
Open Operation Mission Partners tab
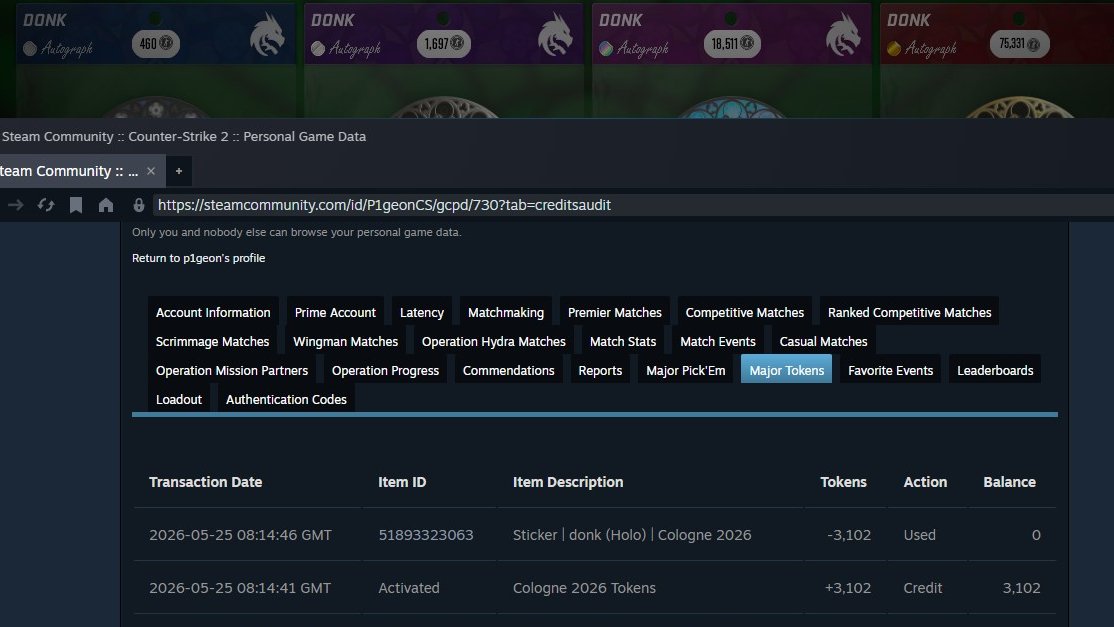232,371
